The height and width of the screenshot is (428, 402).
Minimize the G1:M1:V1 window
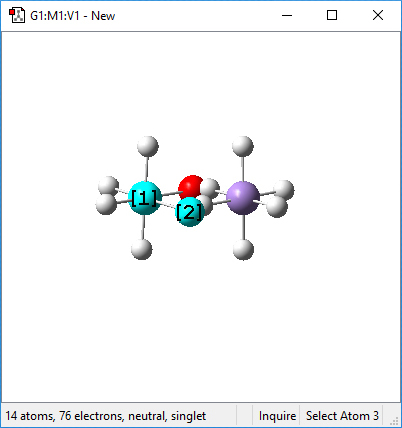click(x=287, y=15)
